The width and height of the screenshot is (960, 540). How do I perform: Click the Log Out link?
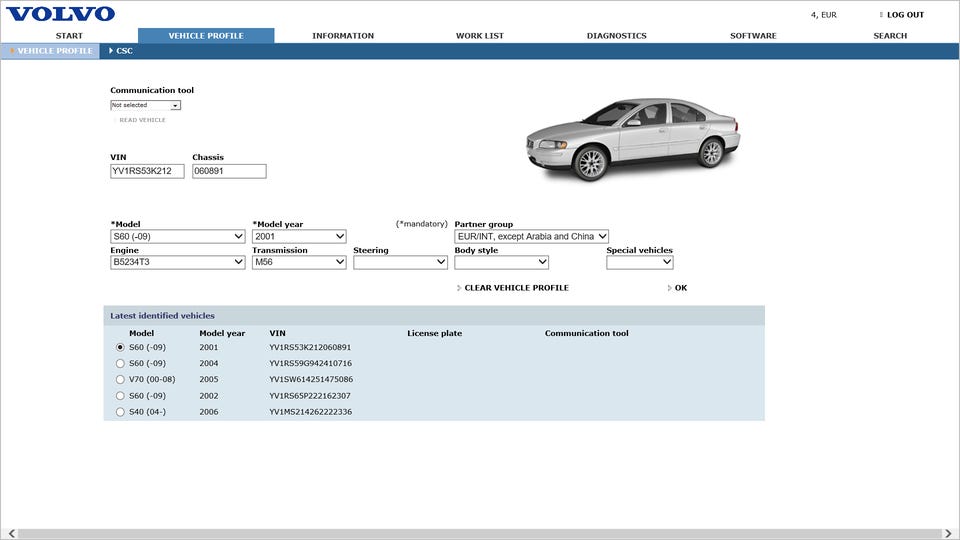click(x=904, y=15)
